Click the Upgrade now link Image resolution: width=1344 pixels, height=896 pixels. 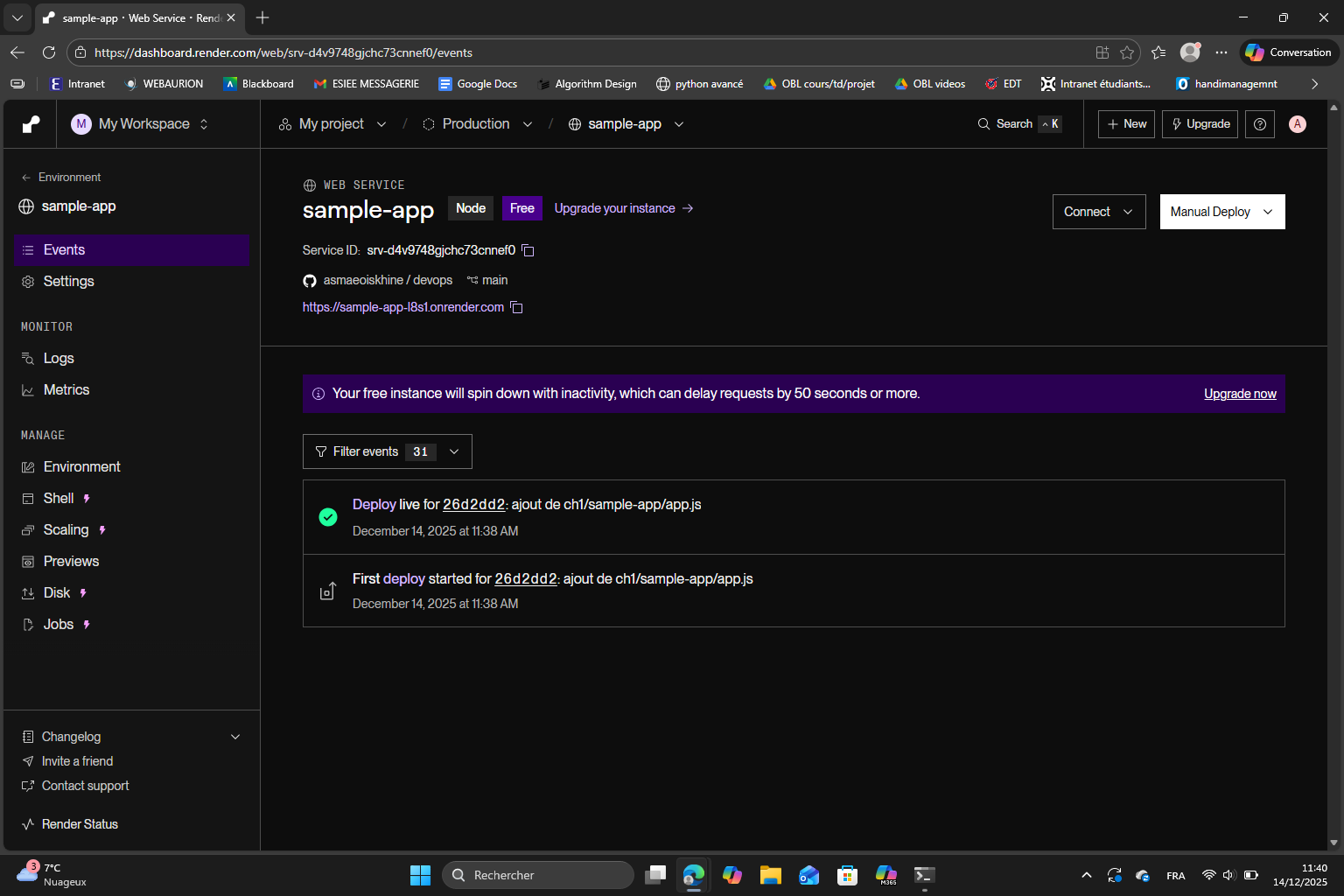[x=1240, y=394]
